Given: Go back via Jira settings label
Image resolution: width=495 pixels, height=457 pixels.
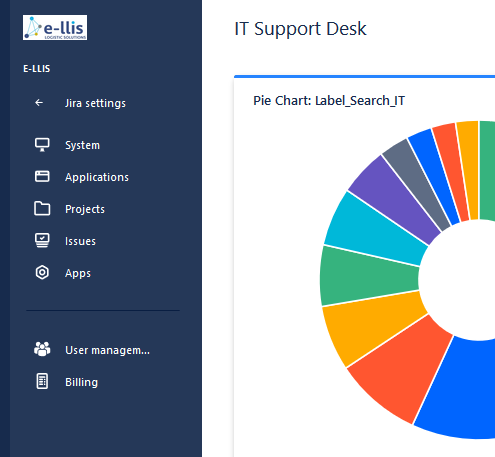Looking at the screenshot, I should coord(95,103).
